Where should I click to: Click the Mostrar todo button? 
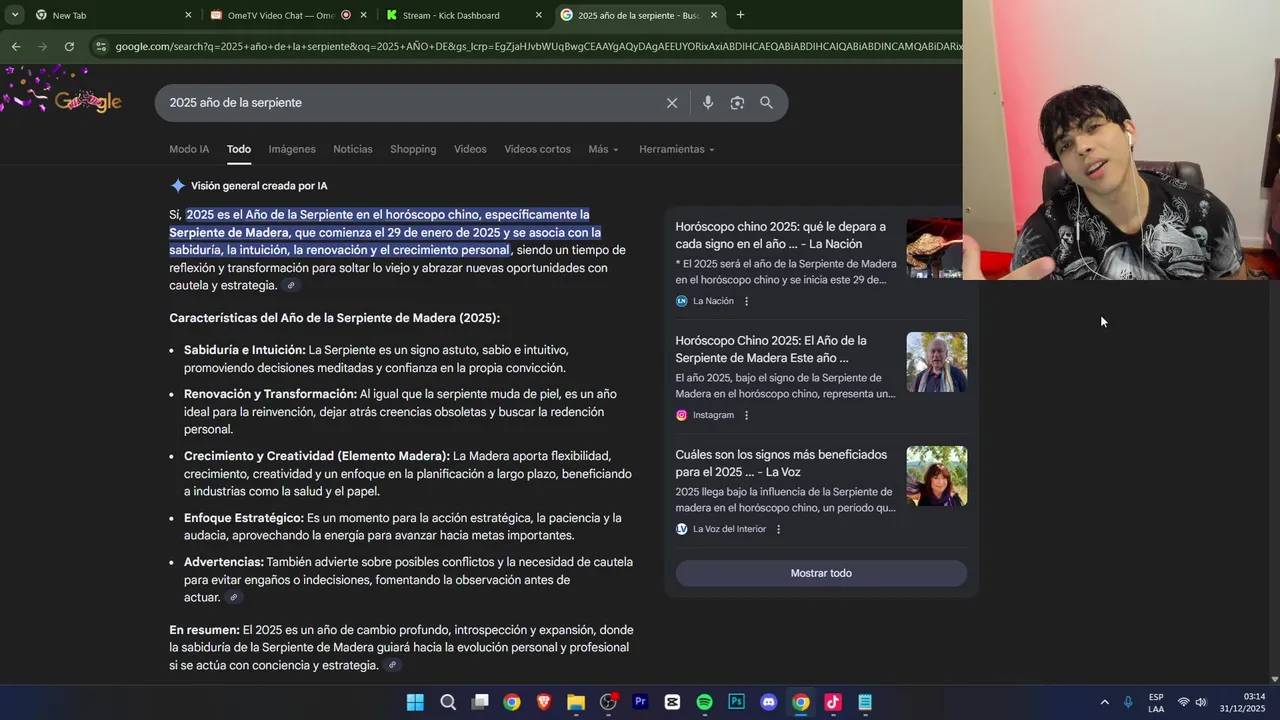821,573
